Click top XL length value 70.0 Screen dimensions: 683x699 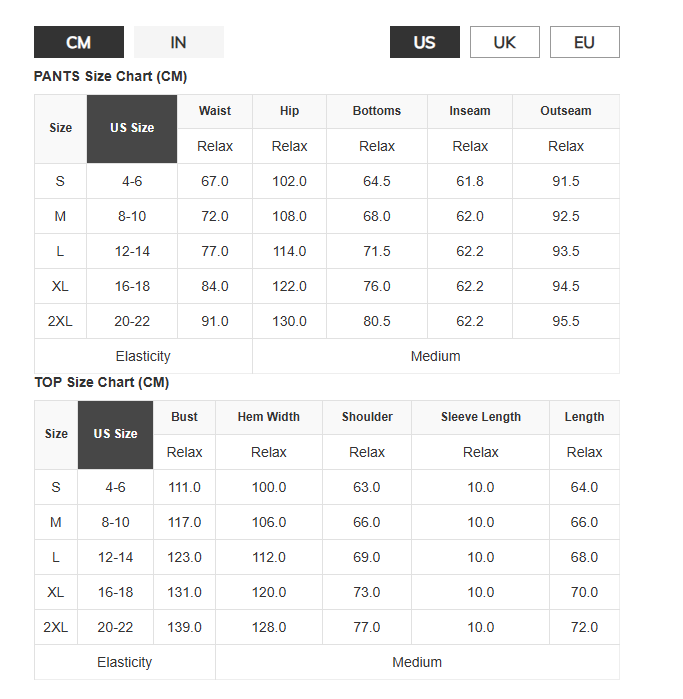click(x=584, y=592)
